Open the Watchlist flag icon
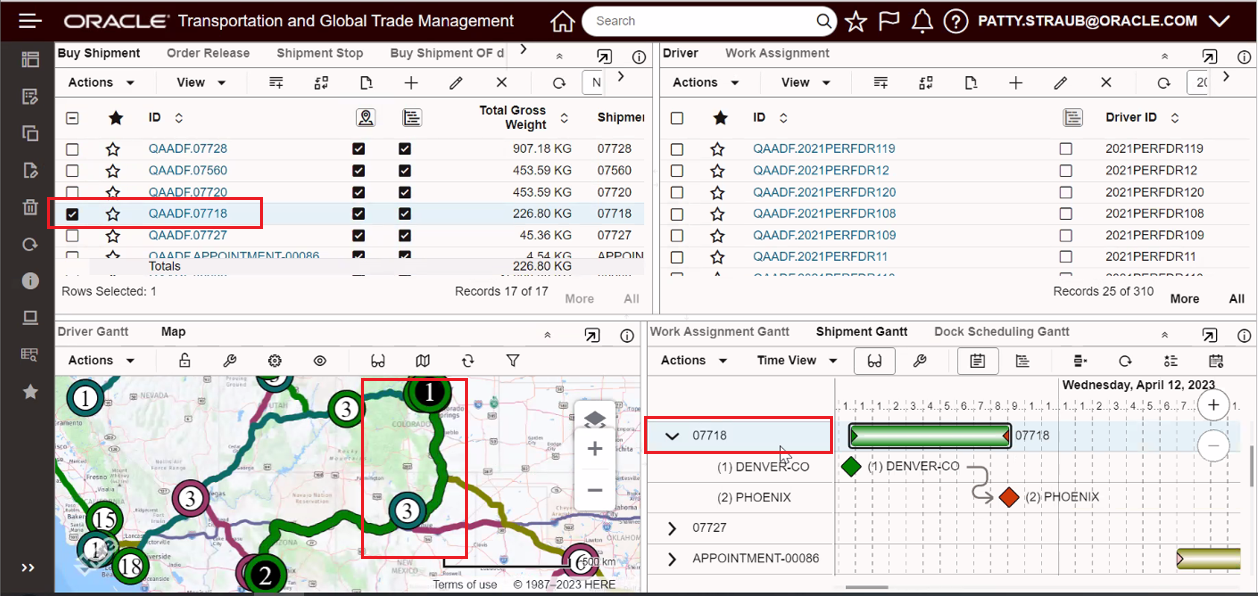Image resolution: width=1258 pixels, height=596 pixels. tap(888, 21)
